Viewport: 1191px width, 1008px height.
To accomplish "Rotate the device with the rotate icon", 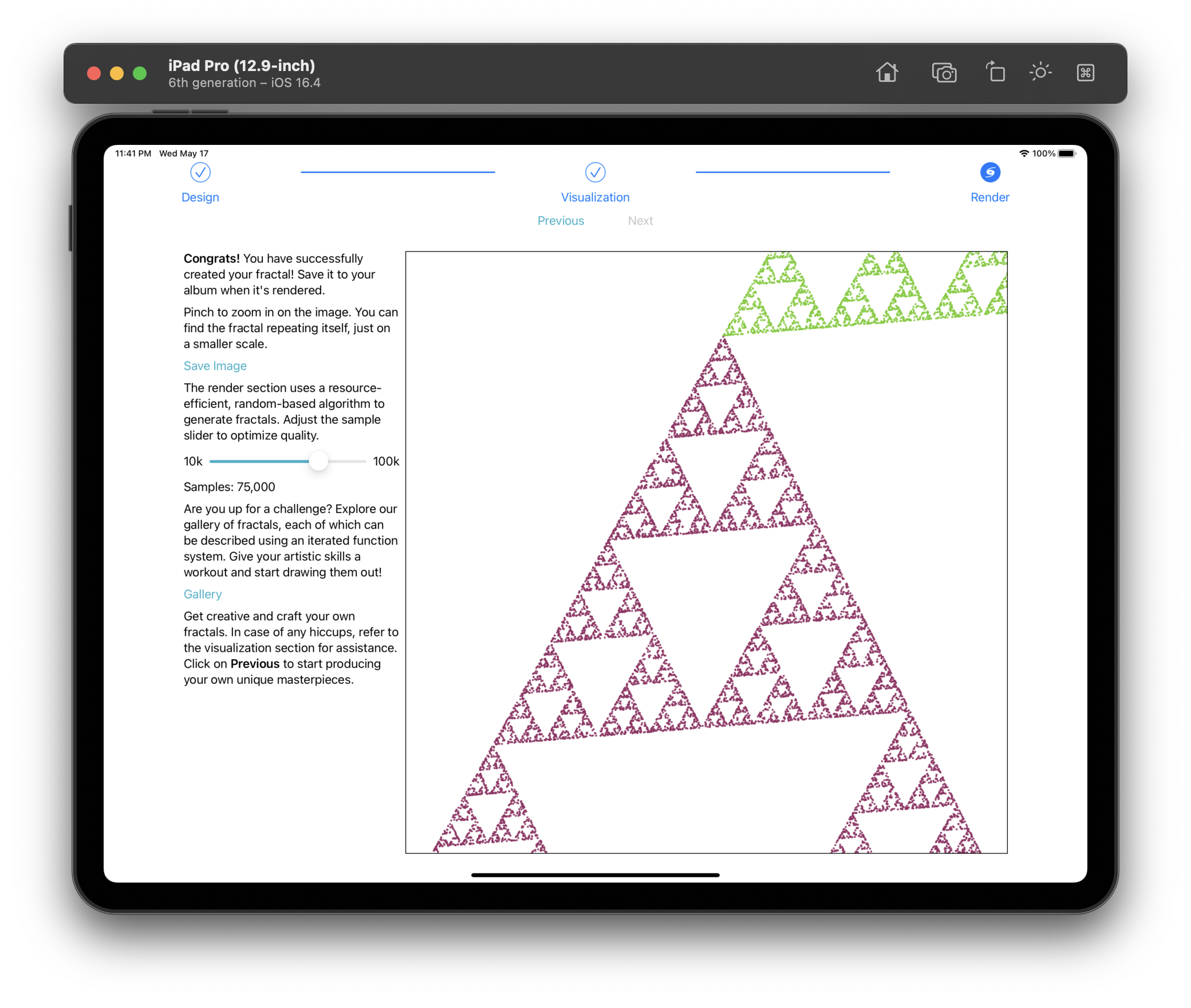I will click(995, 73).
